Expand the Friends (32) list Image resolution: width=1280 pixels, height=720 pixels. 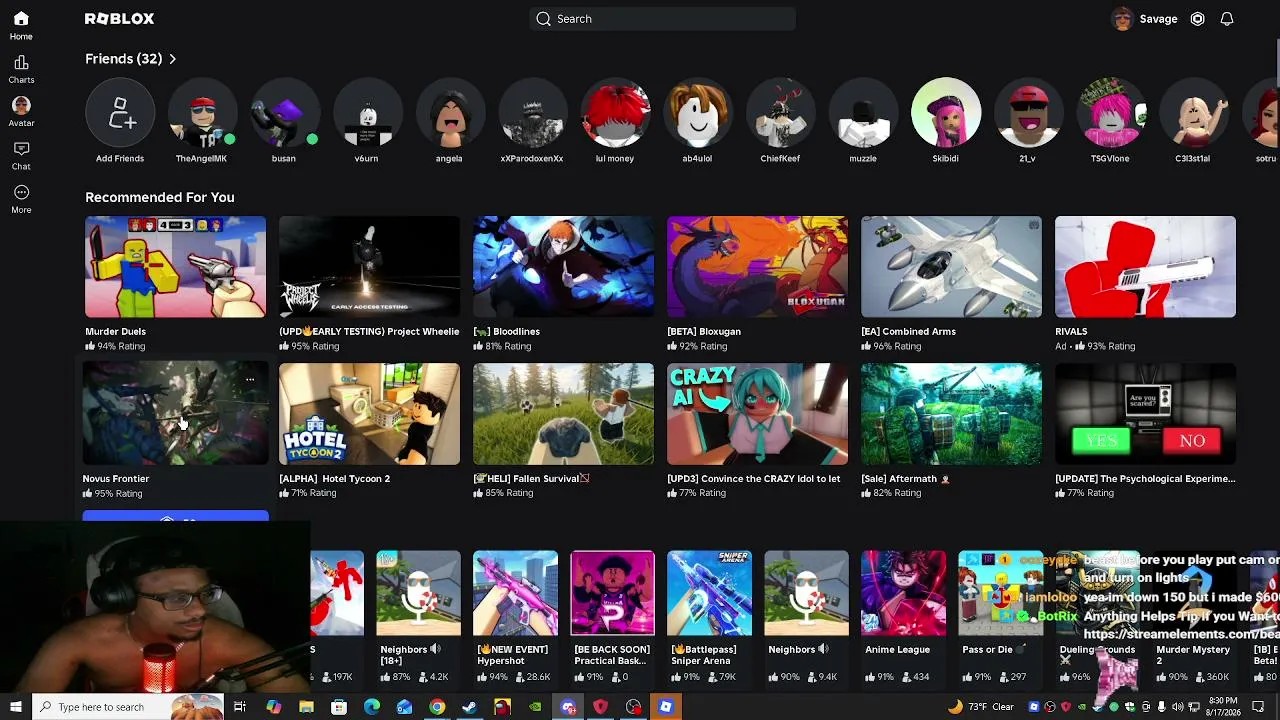pos(131,59)
